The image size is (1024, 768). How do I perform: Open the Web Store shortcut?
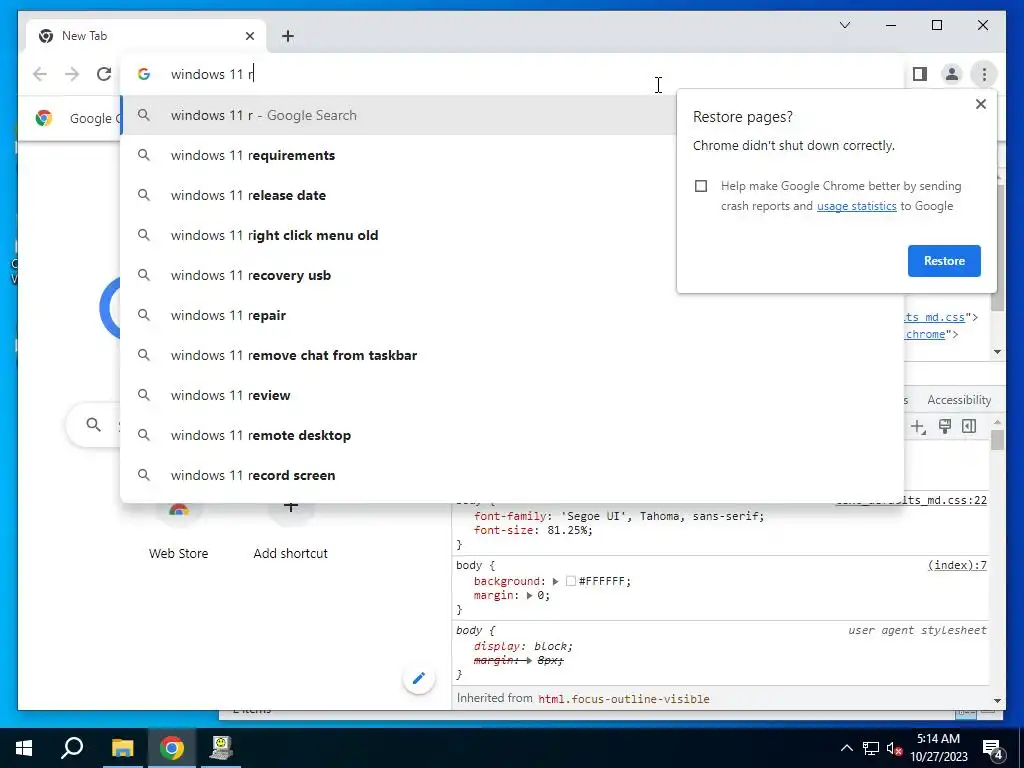178,530
